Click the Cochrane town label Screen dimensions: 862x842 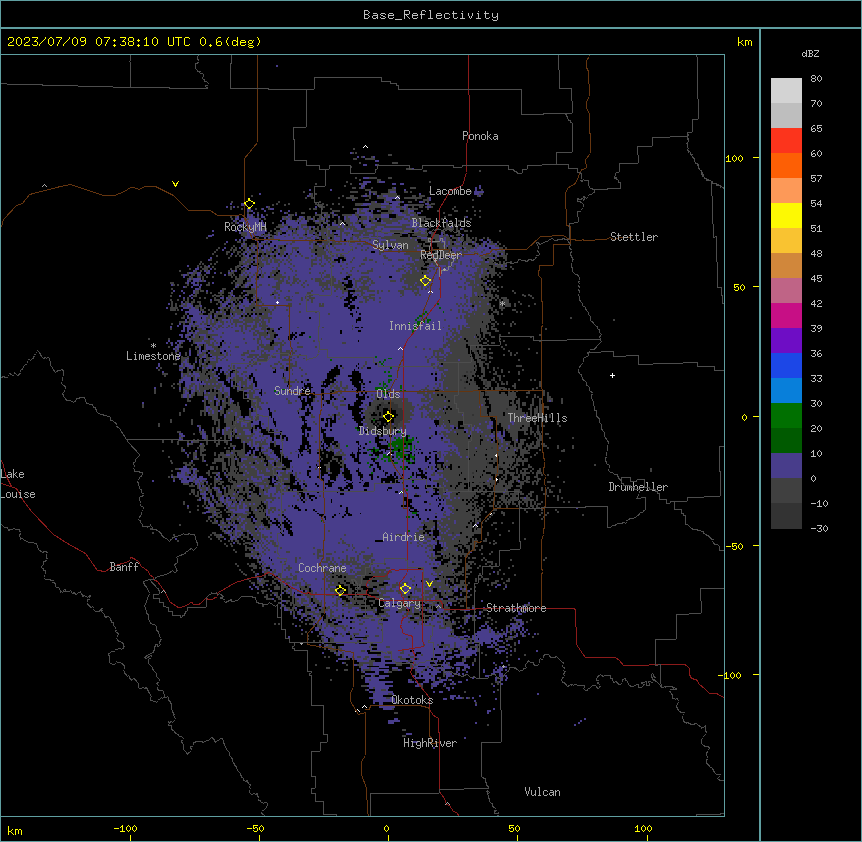[322, 568]
